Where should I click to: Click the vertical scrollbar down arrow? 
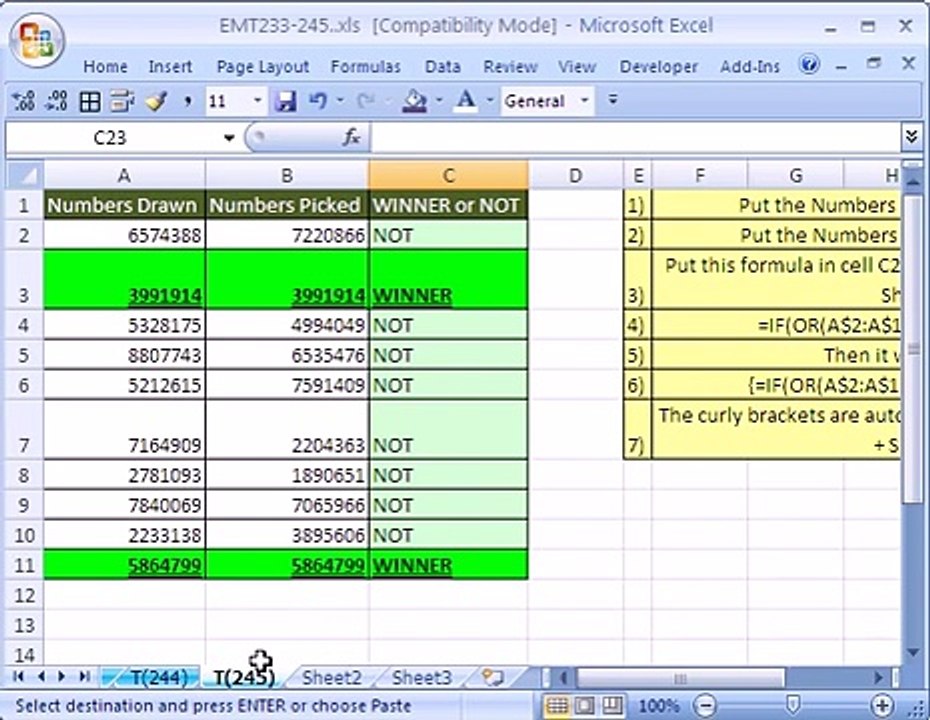(x=913, y=652)
